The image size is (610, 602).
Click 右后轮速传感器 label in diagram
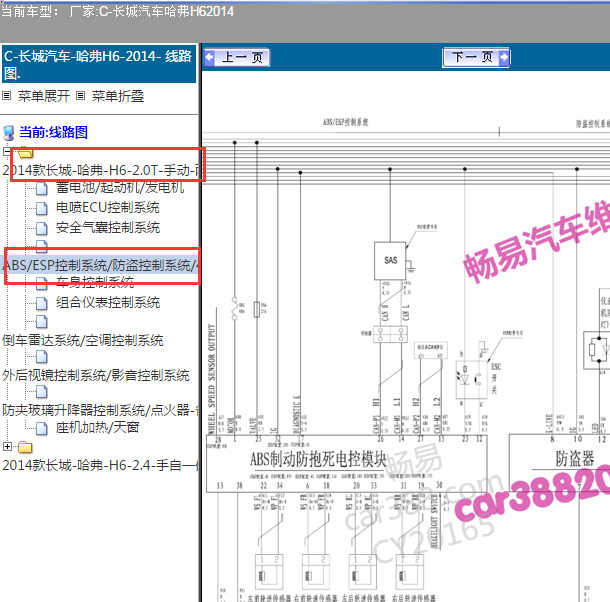tap(414, 598)
